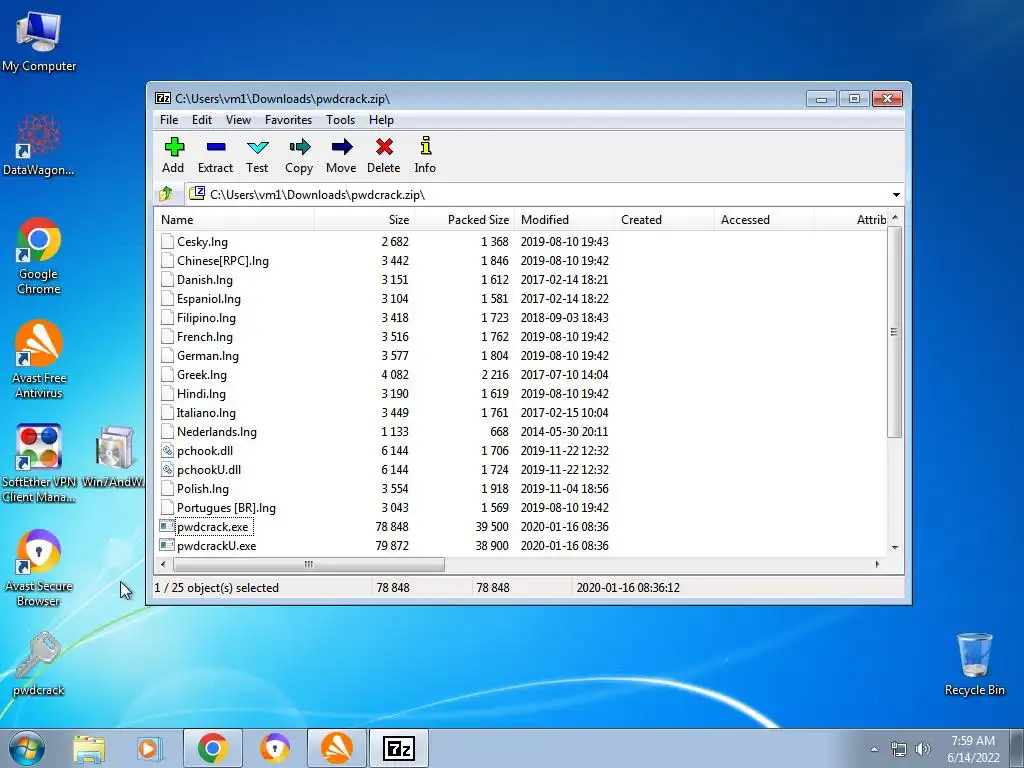Select the Danish.lng file

(x=204, y=280)
